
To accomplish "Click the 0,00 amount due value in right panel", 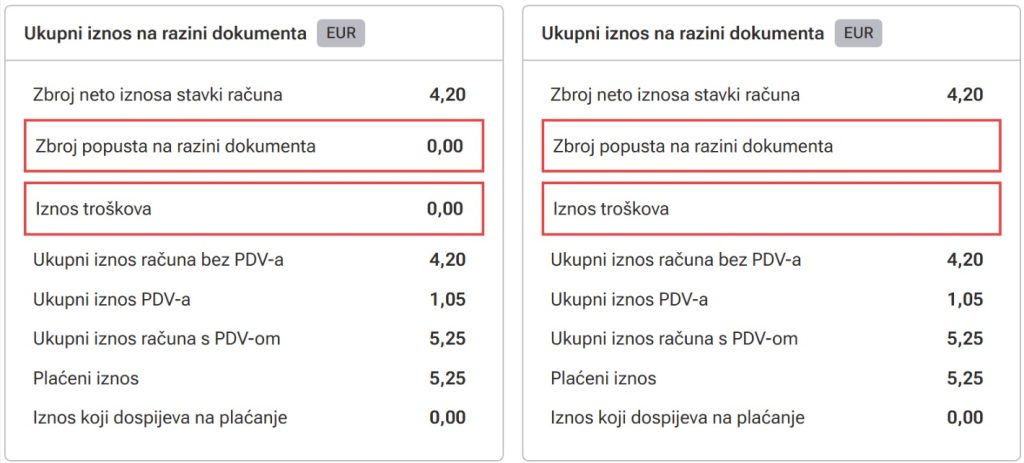I will click(965, 417).
